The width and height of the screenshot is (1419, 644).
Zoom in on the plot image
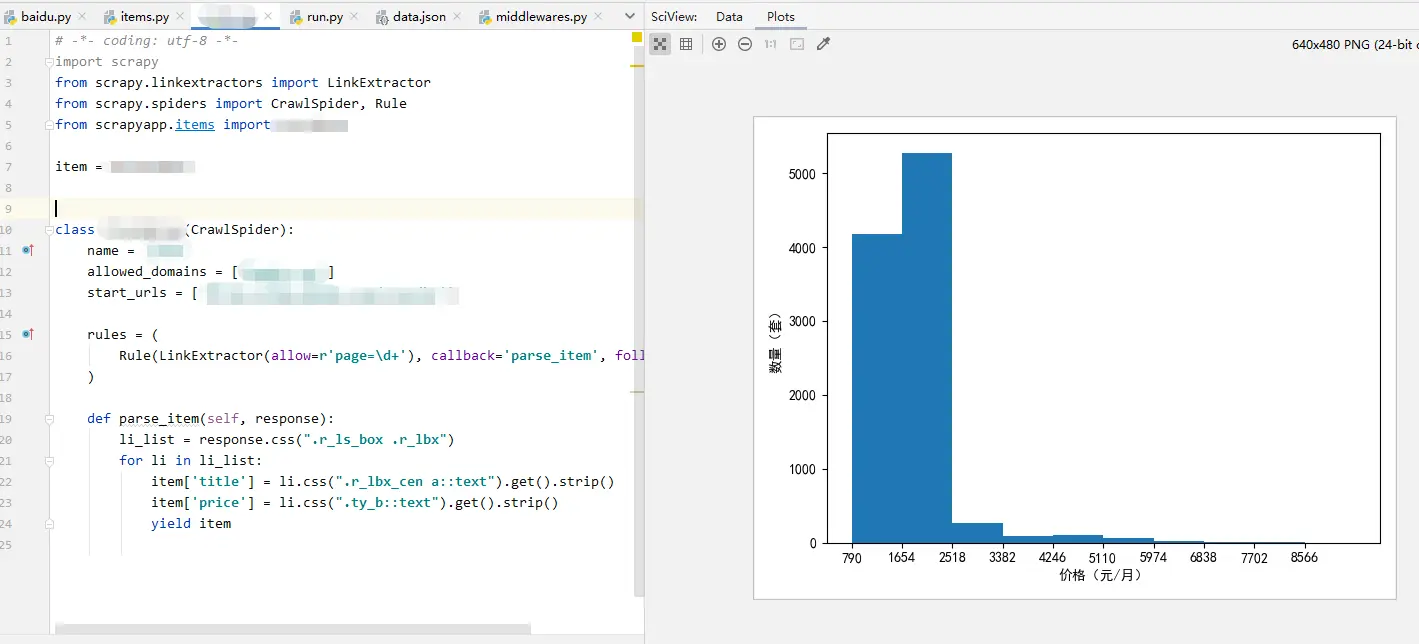pos(719,44)
